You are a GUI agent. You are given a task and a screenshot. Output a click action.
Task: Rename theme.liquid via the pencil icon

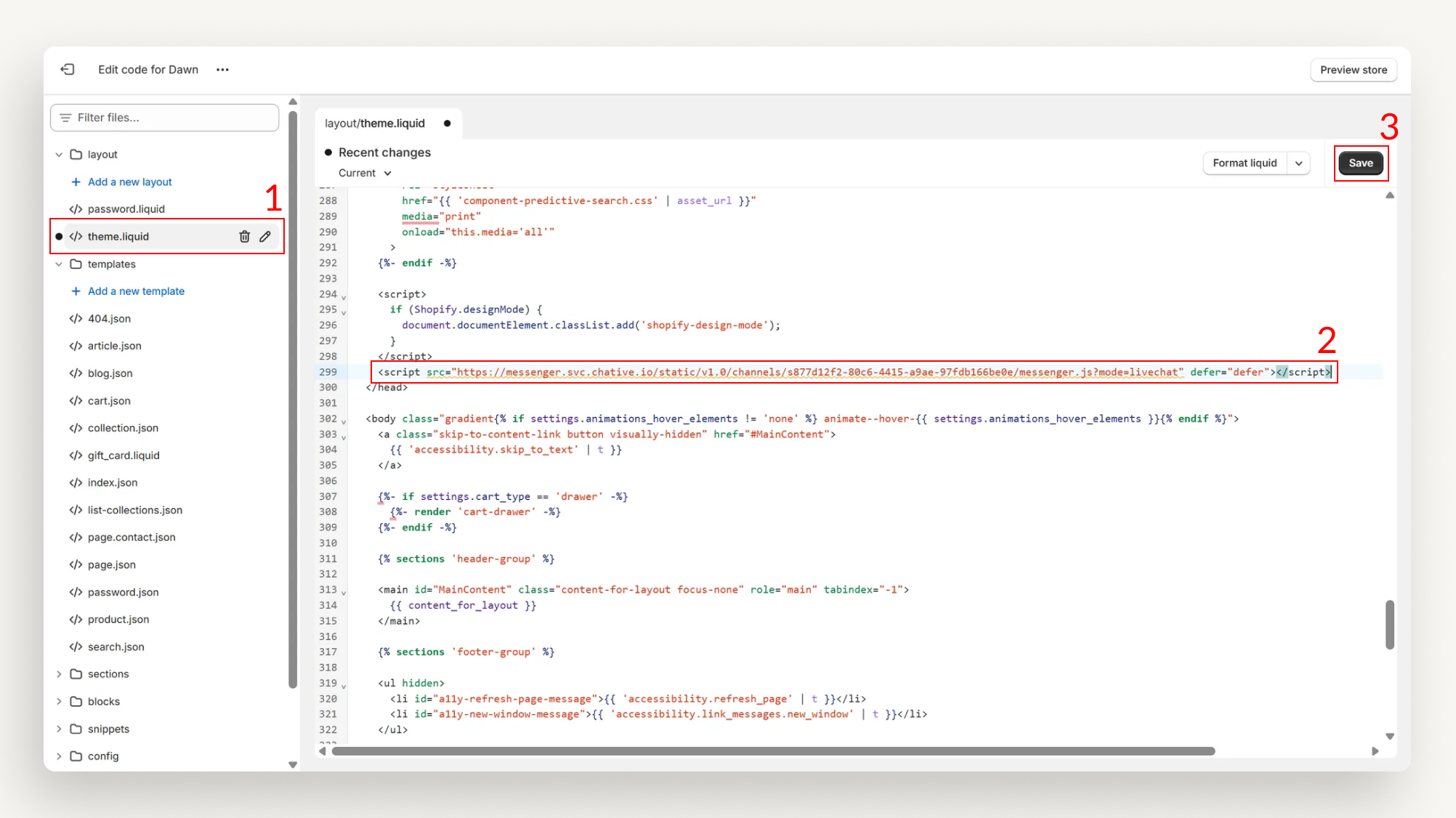point(264,236)
